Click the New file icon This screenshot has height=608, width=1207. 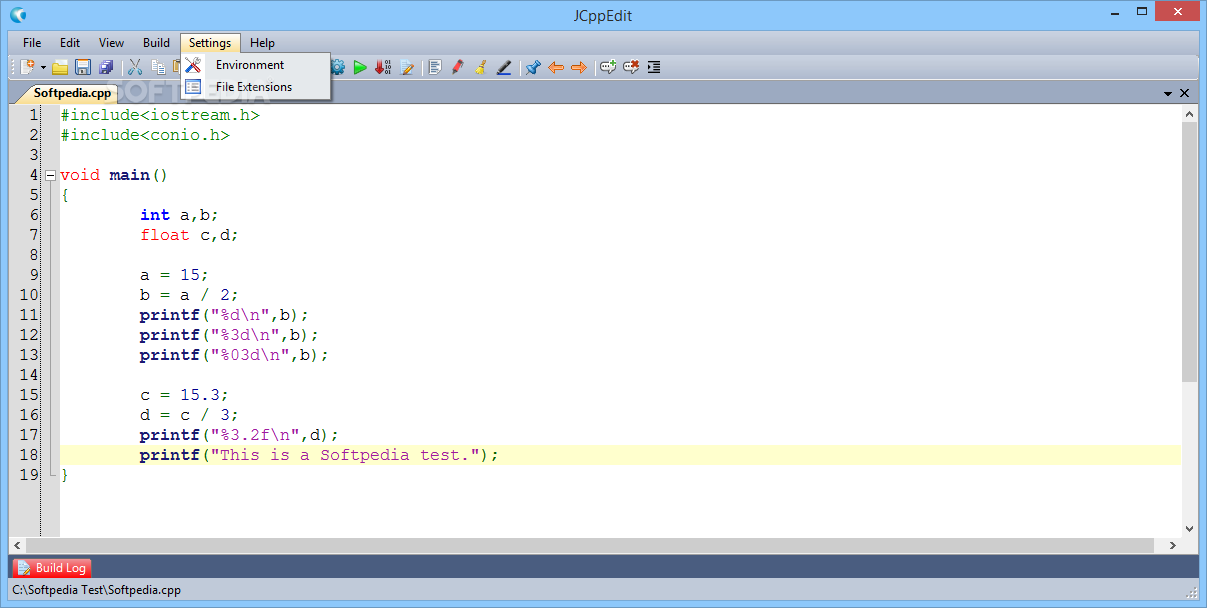(28, 67)
